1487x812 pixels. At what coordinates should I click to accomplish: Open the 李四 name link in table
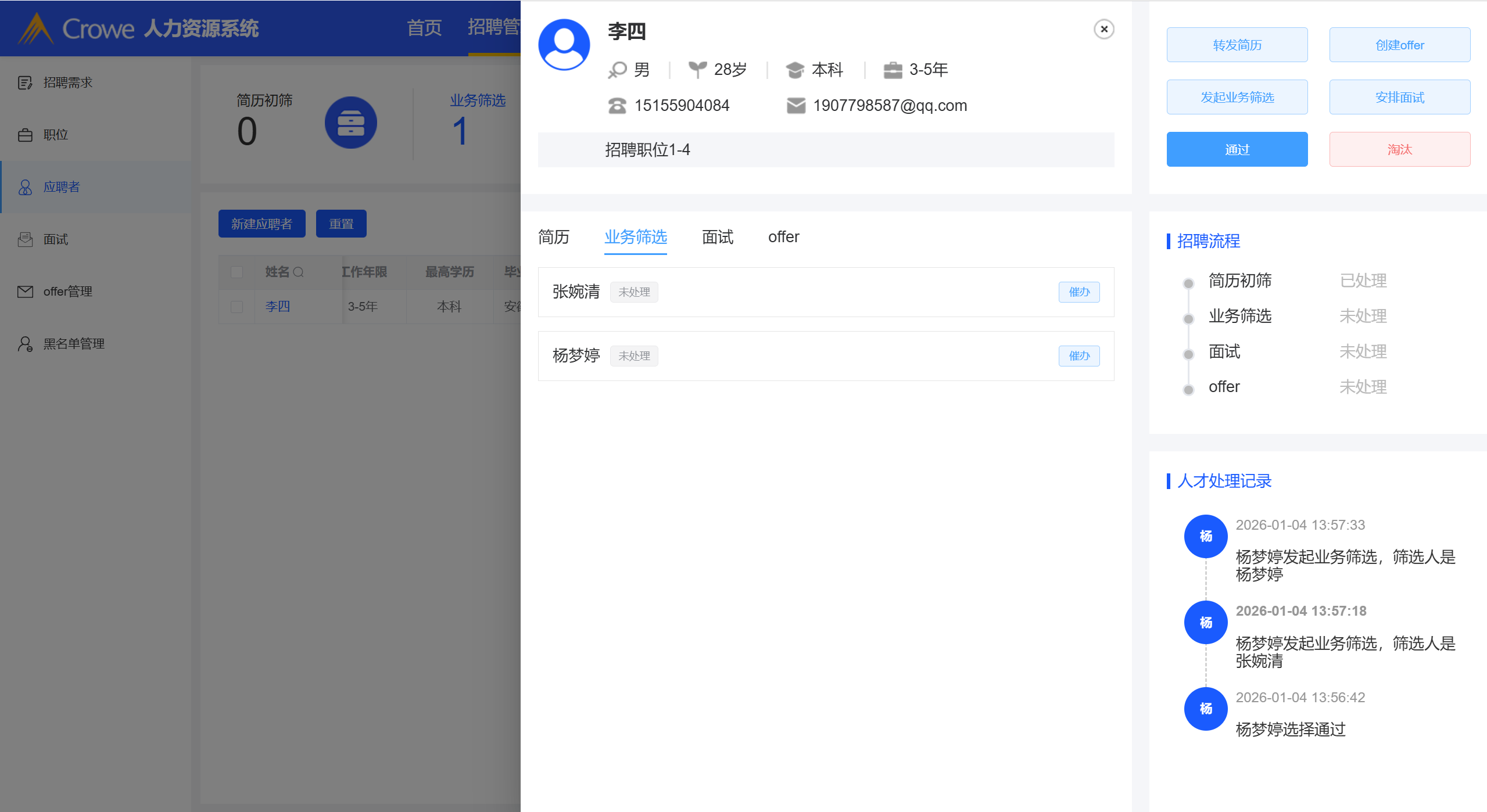tap(277, 306)
